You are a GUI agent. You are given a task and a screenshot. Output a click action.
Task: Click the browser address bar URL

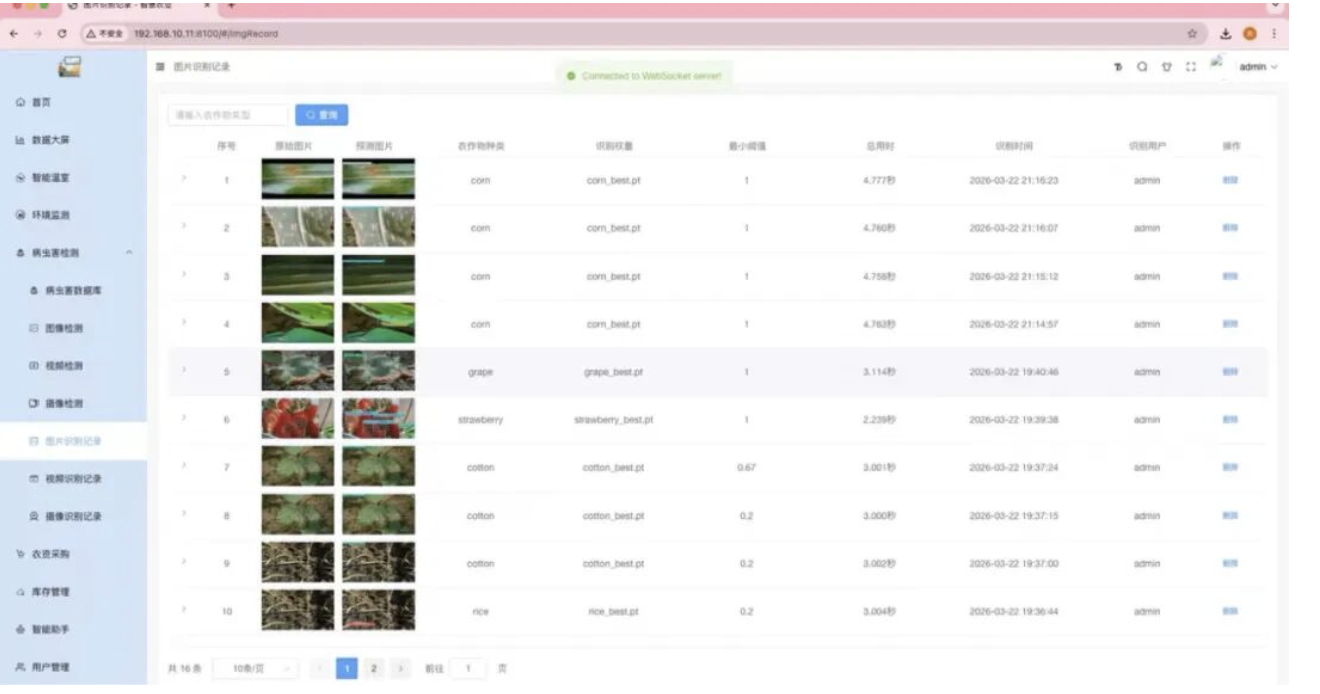click(207, 33)
